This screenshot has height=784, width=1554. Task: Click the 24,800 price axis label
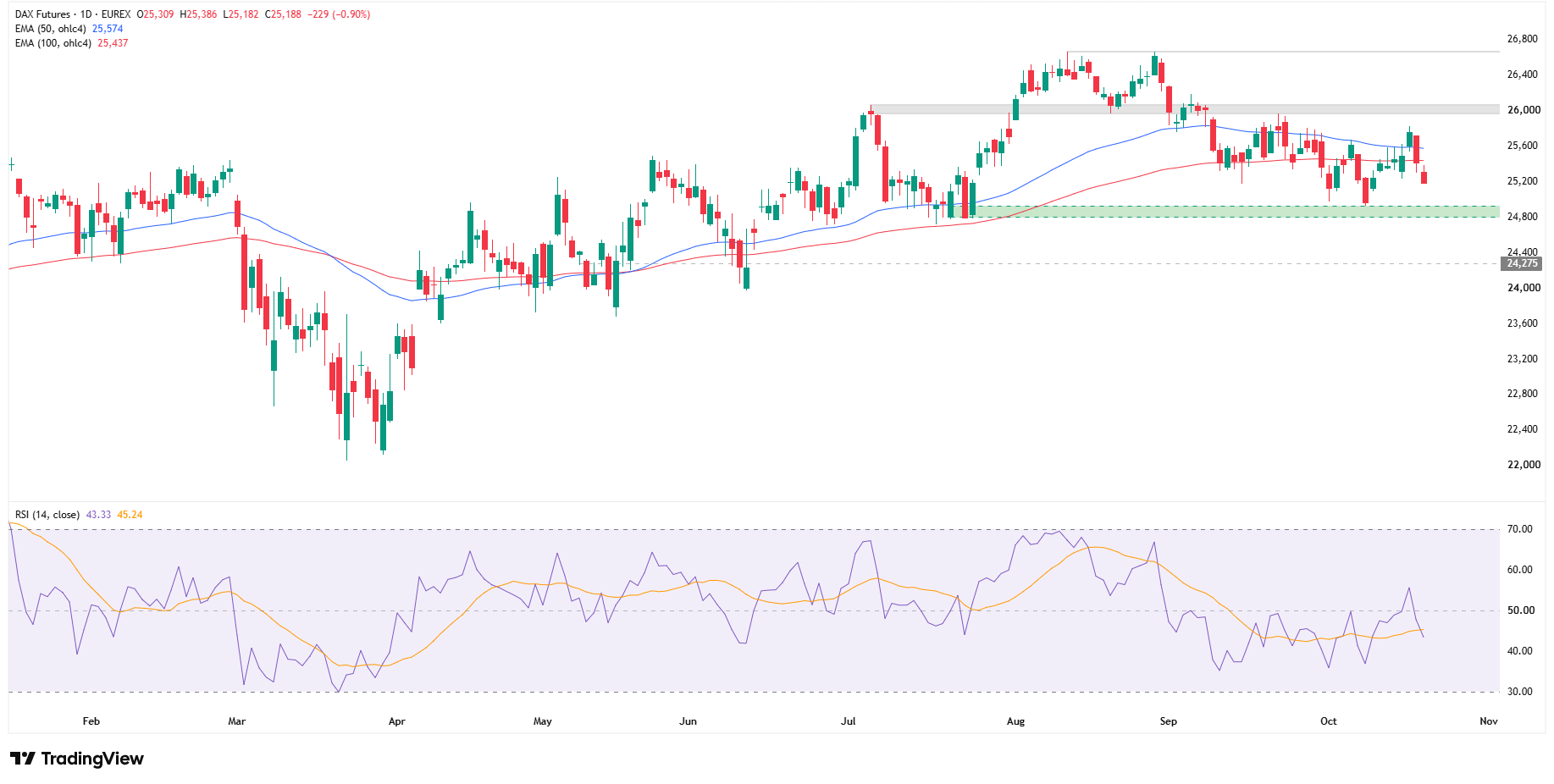pyautogui.click(x=1523, y=217)
